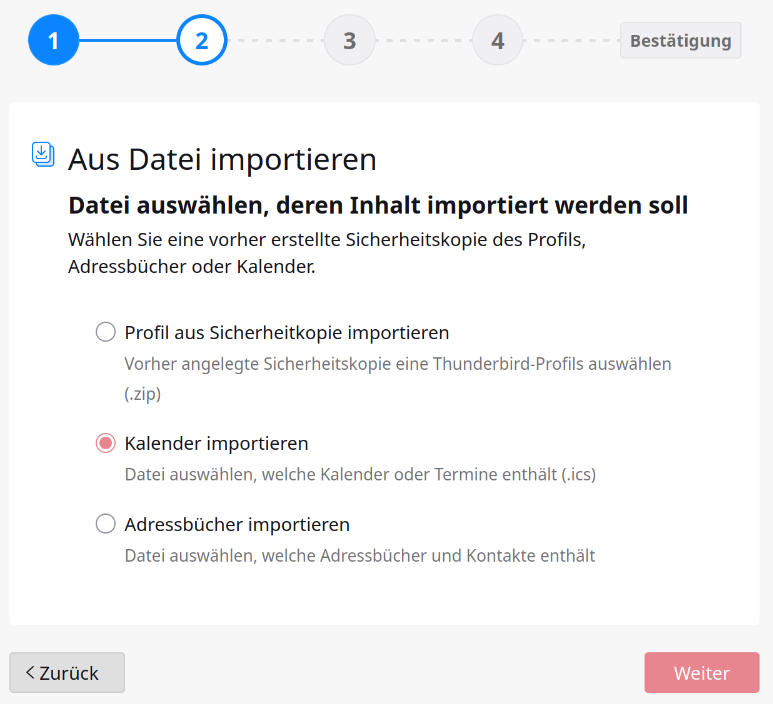Screen dimensions: 773x704
Task: Click the "Adressbücher importieren" label text
Action: click(237, 524)
